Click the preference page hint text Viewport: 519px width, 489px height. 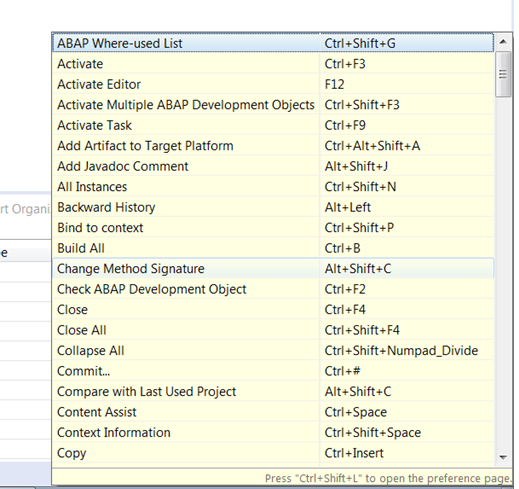pos(388,478)
